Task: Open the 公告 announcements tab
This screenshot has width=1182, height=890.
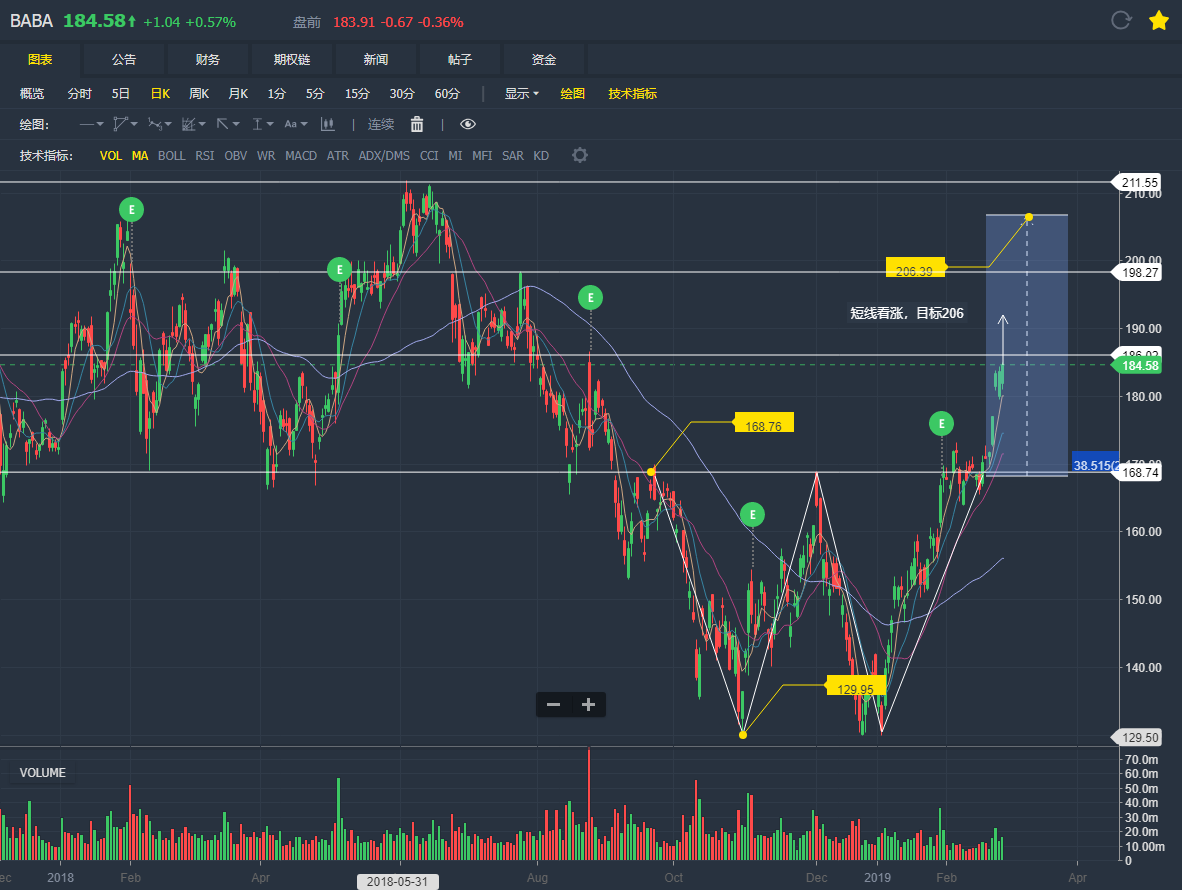Action: click(124, 60)
